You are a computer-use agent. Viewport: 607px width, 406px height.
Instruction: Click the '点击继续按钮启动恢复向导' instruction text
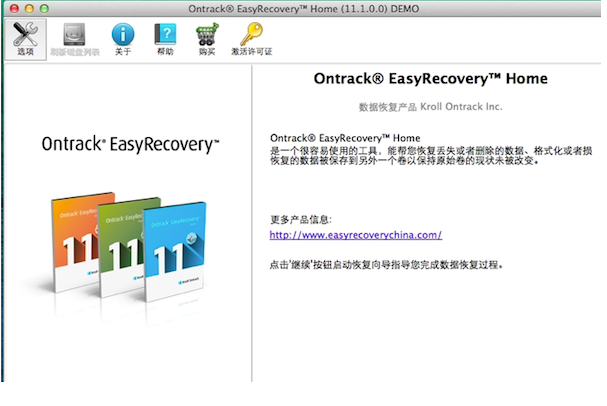(x=386, y=265)
